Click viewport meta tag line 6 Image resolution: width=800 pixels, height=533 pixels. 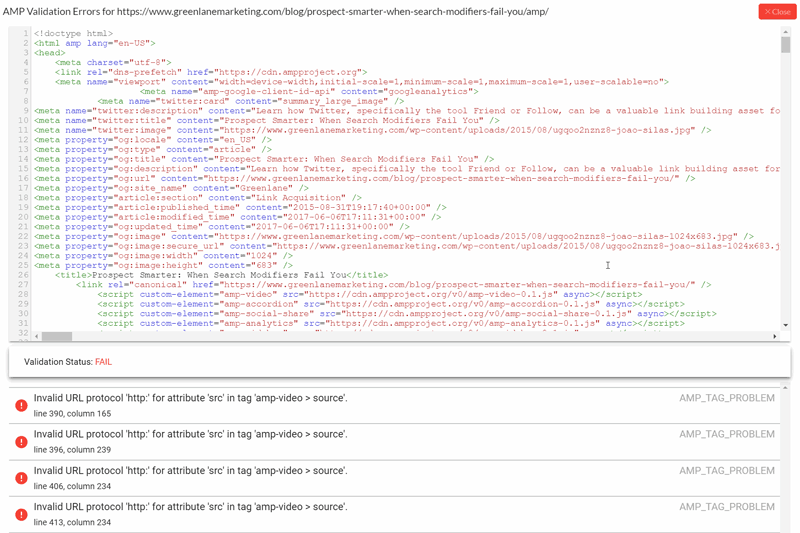362,82
